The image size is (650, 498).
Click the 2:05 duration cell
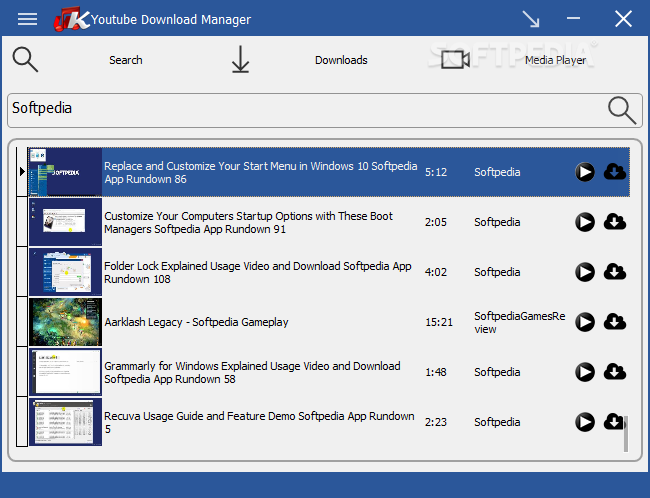pos(436,222)
